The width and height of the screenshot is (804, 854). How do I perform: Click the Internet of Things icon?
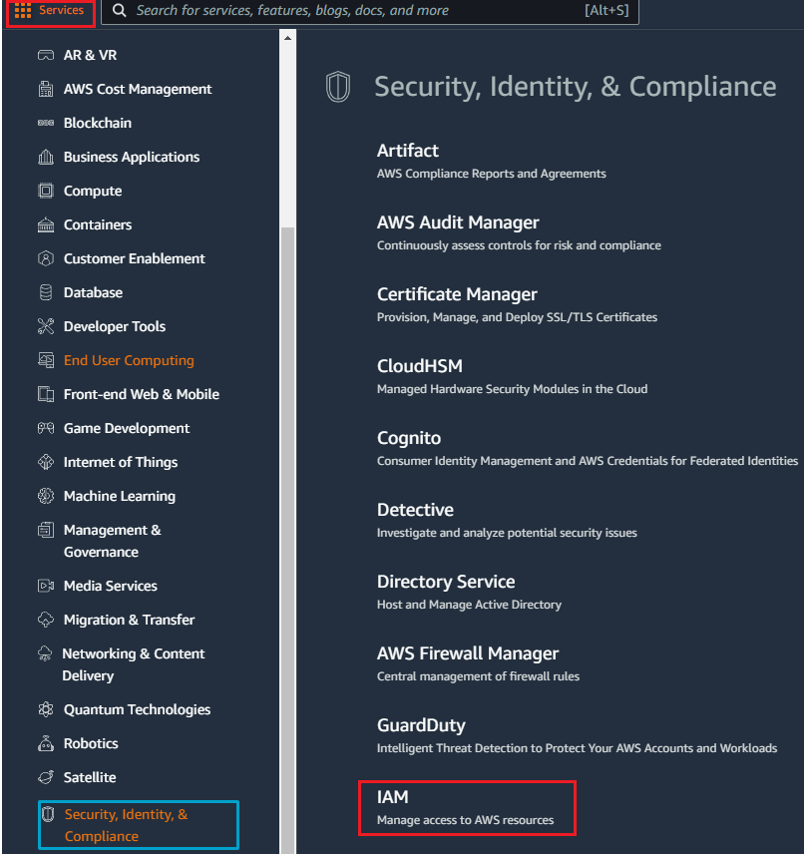coord(46,462)
